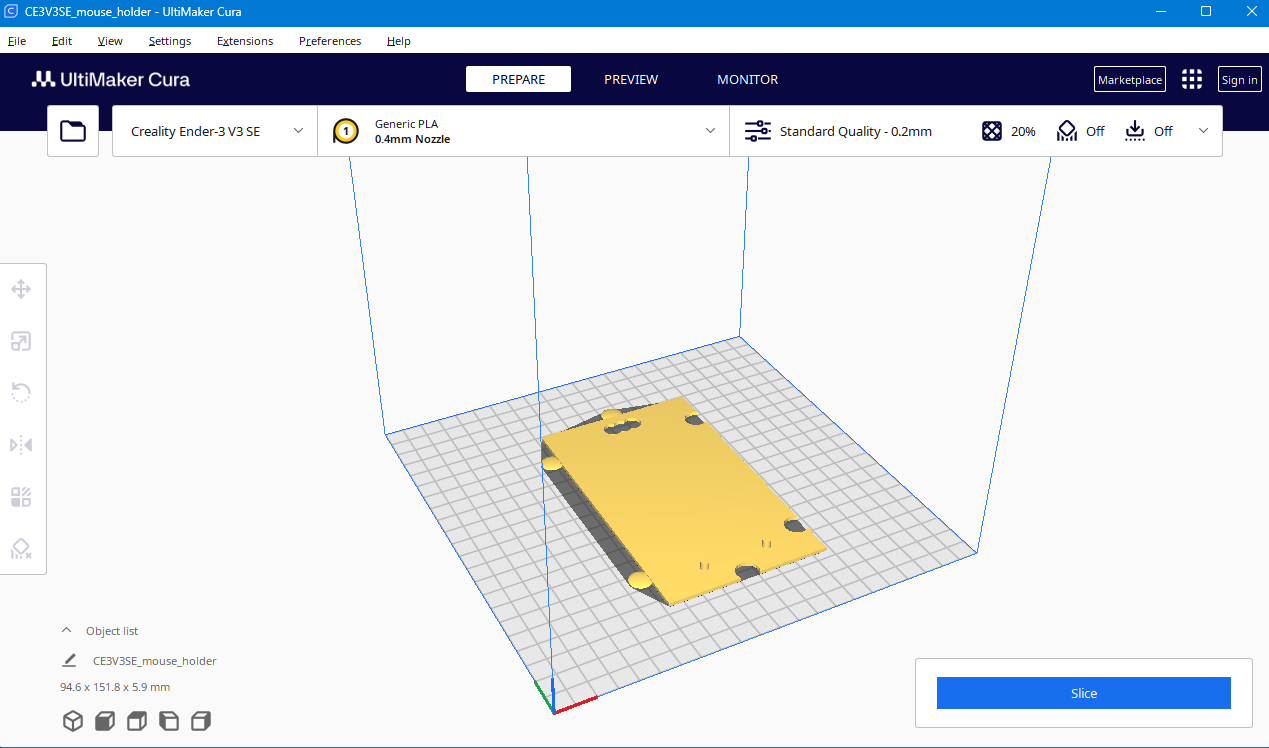
Task: Click the Sign in button
Action: point(1240,80)
